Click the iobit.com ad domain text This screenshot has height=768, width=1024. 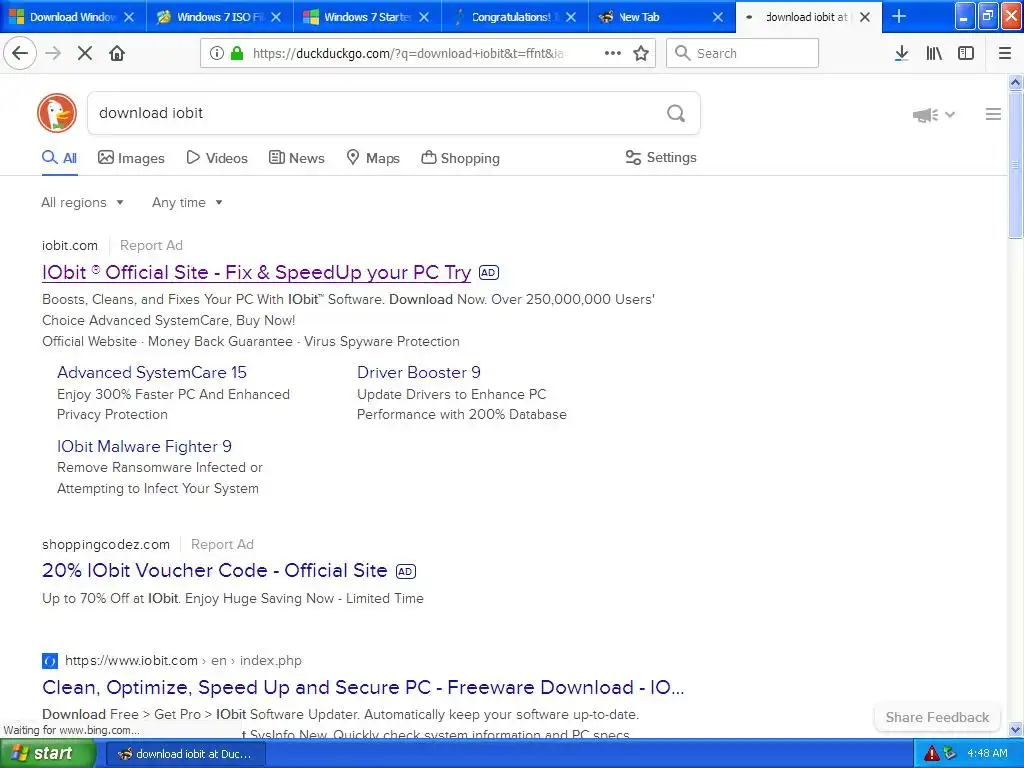(70, 246)
